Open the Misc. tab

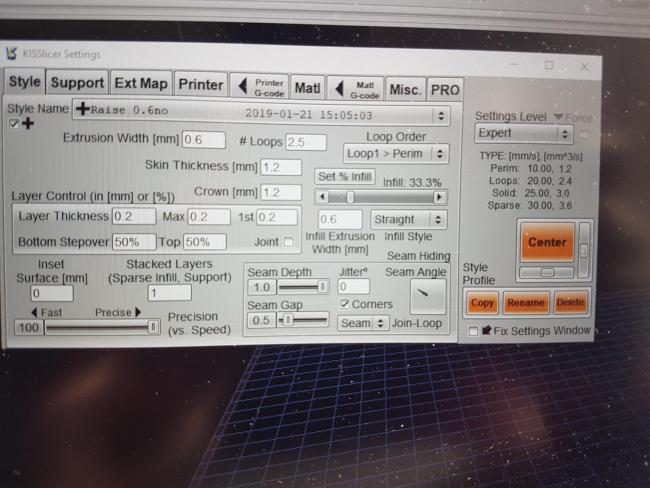(x=405, y=89)
